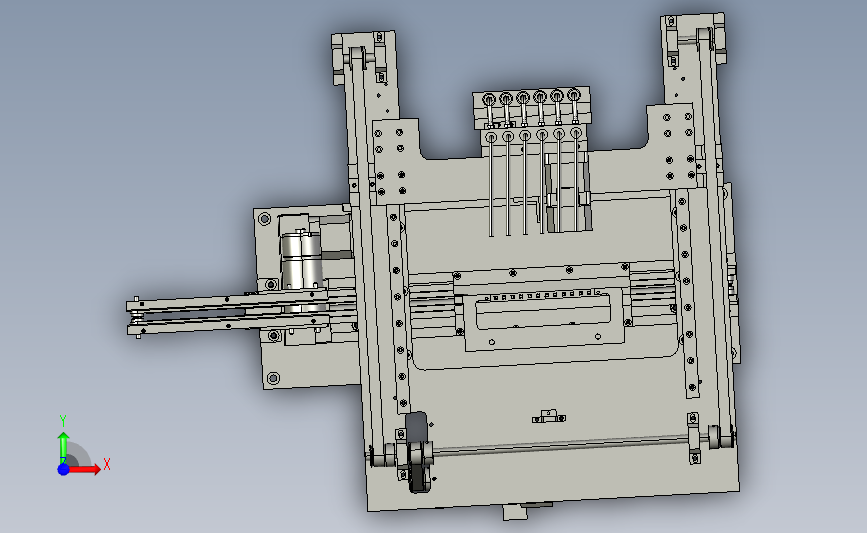Click the red X axis arrow of triad
Screen dimensions: 867x533
click(x=84, y=469)
